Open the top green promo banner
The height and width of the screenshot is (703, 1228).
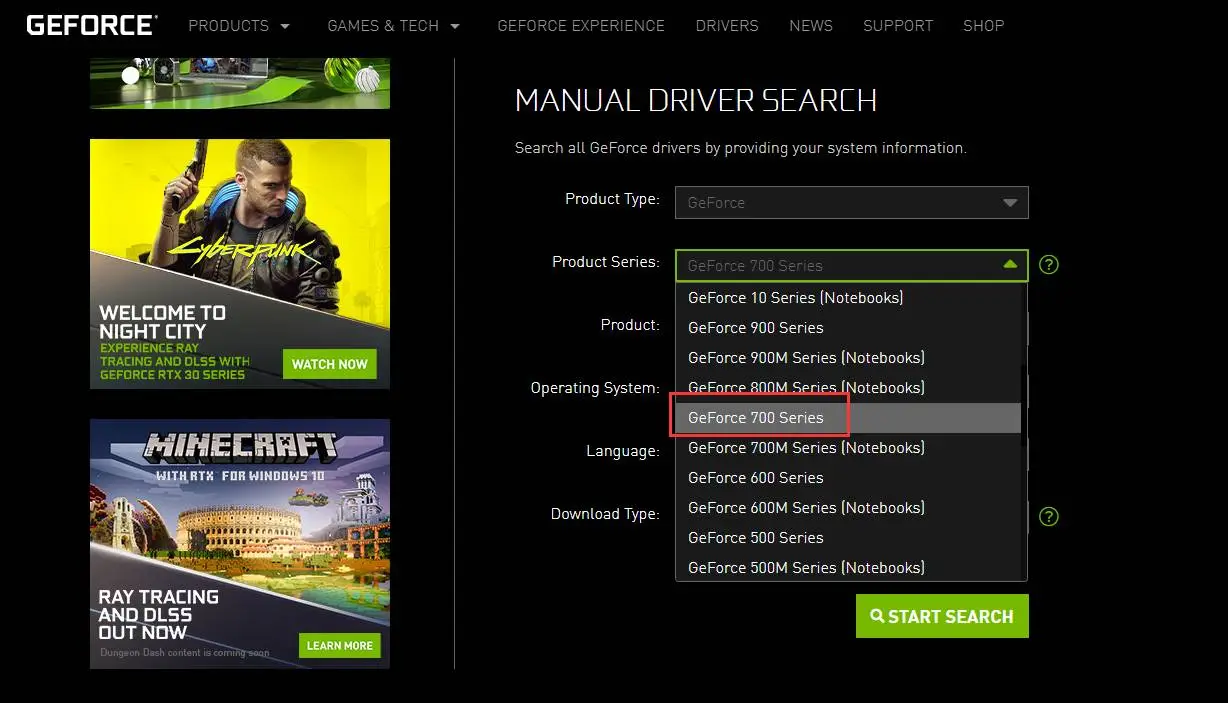click(240, 83)
